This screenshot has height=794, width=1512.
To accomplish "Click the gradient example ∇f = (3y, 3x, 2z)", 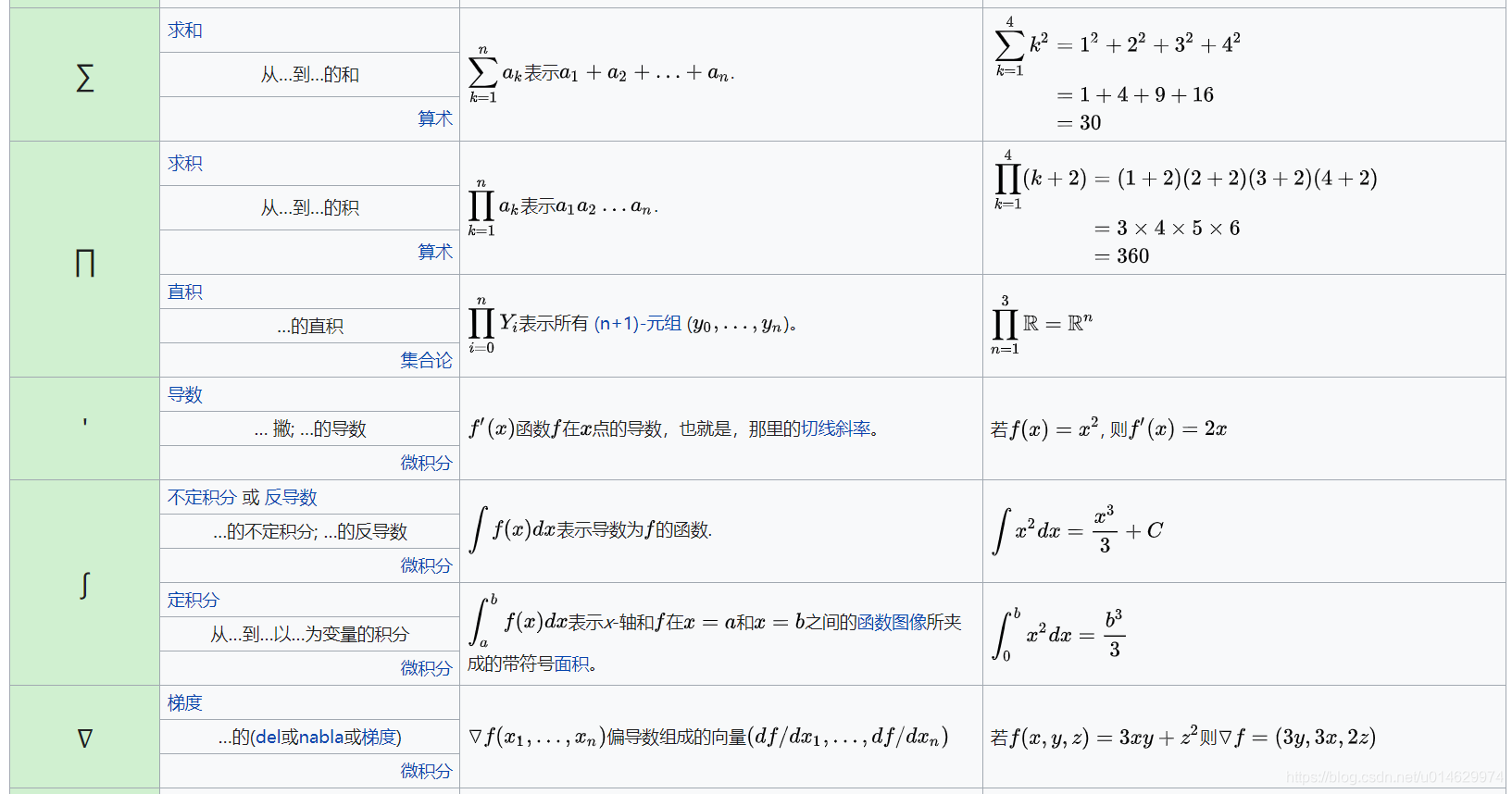I will pos(1182,737).
